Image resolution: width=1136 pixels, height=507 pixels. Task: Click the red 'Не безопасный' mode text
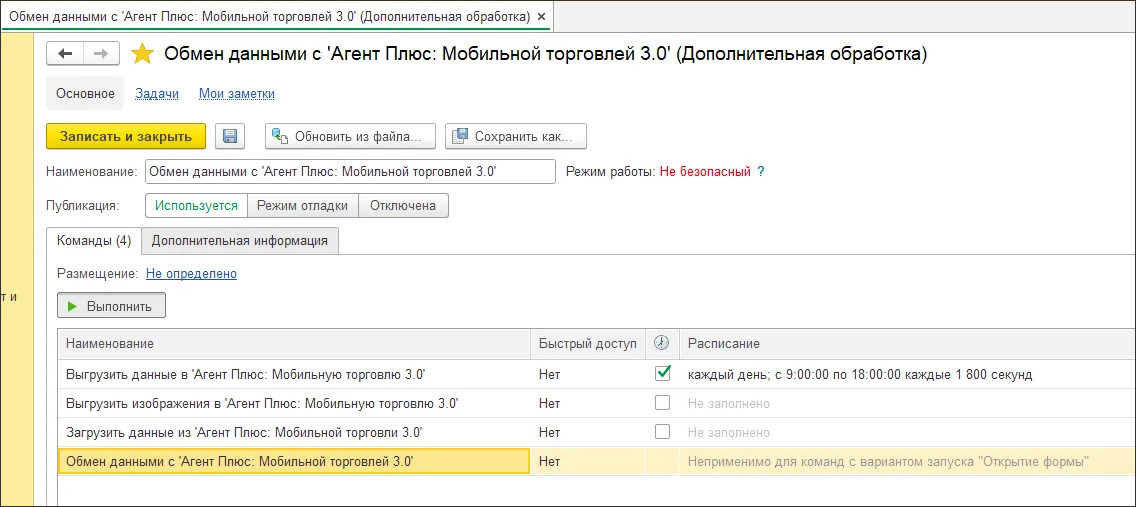(705, 172)
